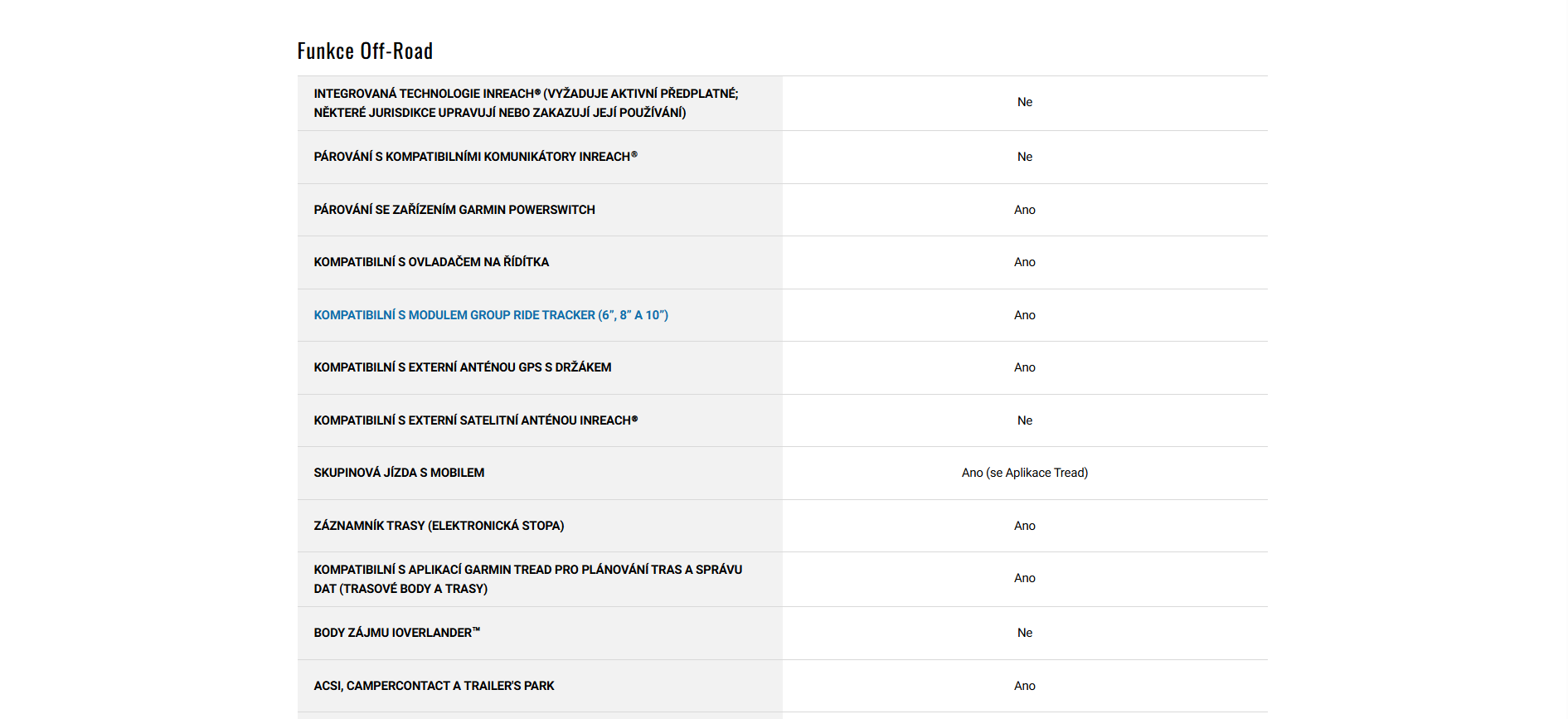Click the Ano value for Garmin PowerSwitch row

click(x=1025, y=210)
